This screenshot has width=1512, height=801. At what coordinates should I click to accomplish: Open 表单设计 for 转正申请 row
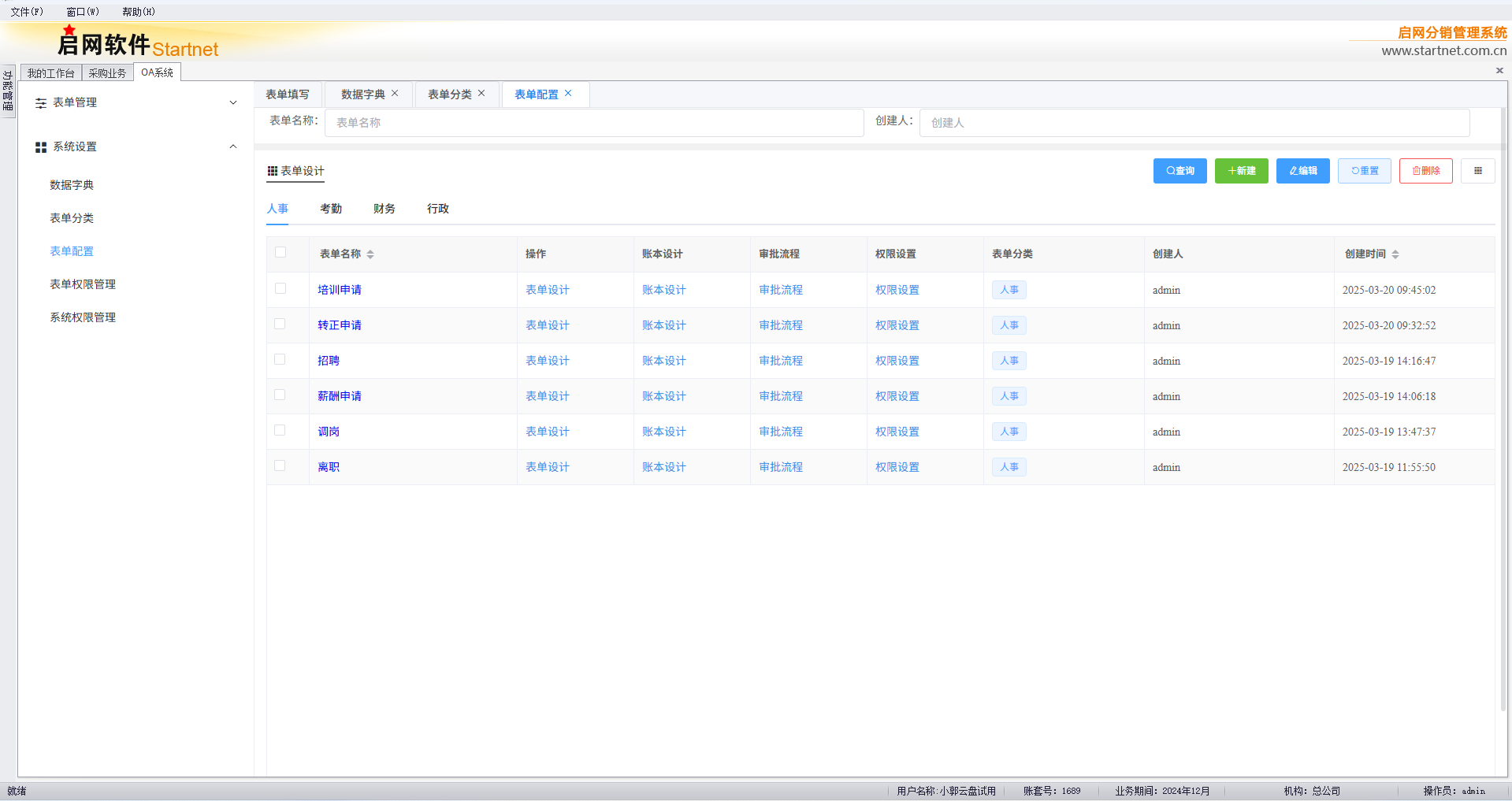click(x=548, y=325)
